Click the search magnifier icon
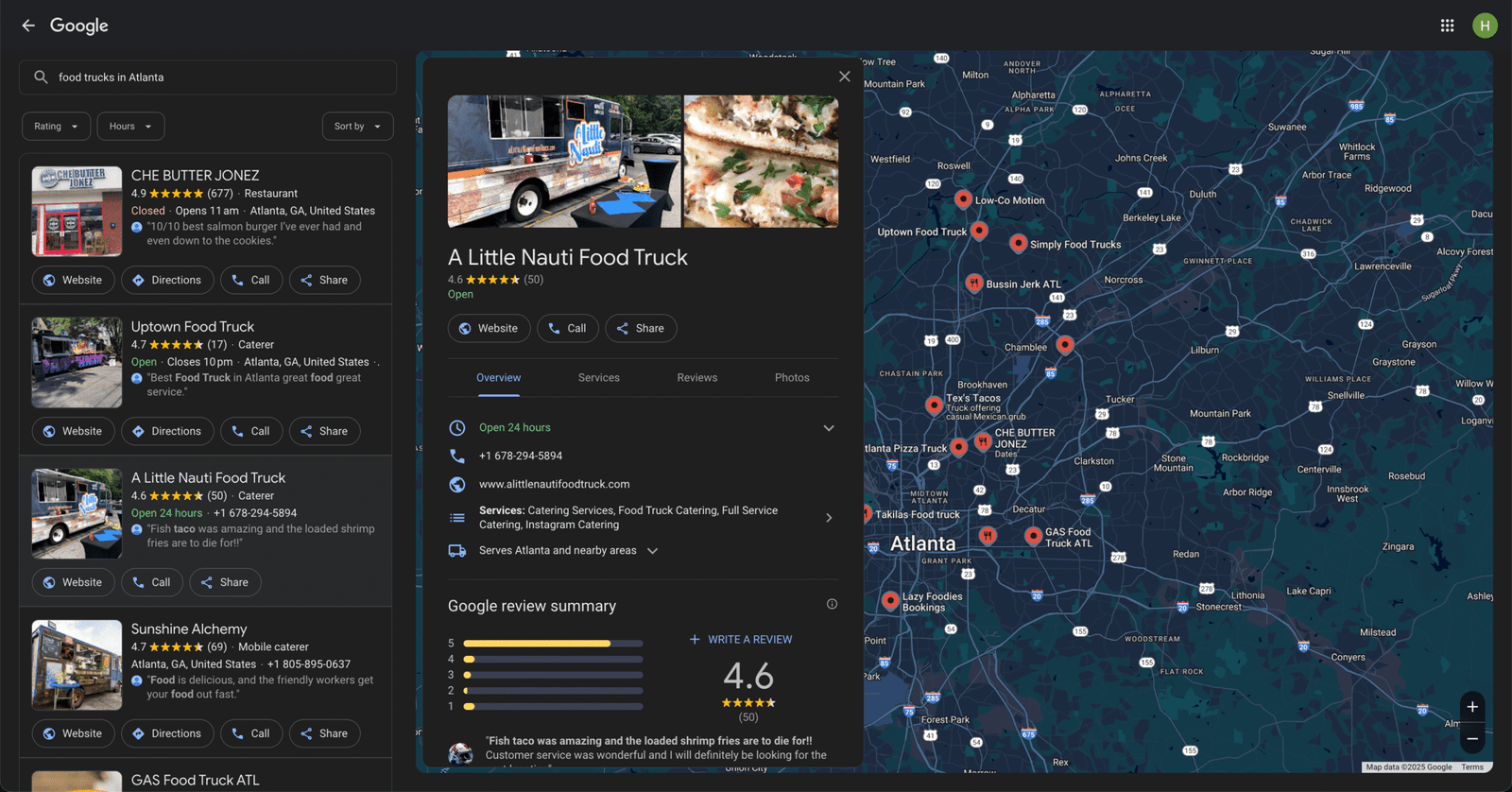The width and height of the screenshot is (1512, 792). [x=41, y=77]
